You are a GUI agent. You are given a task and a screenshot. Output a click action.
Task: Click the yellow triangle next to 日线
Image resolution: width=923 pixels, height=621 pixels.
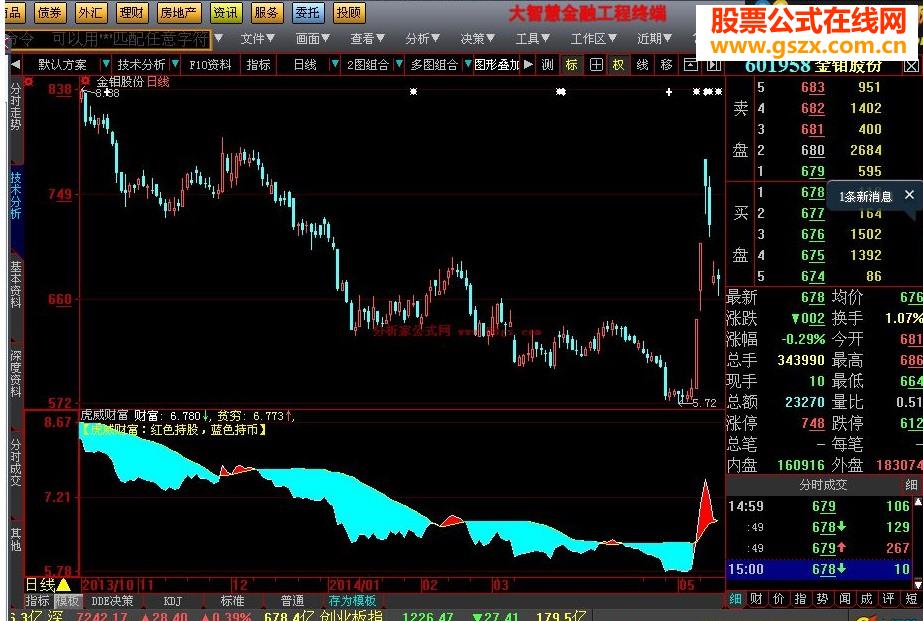pyautogui.click(x=63, y=585)
